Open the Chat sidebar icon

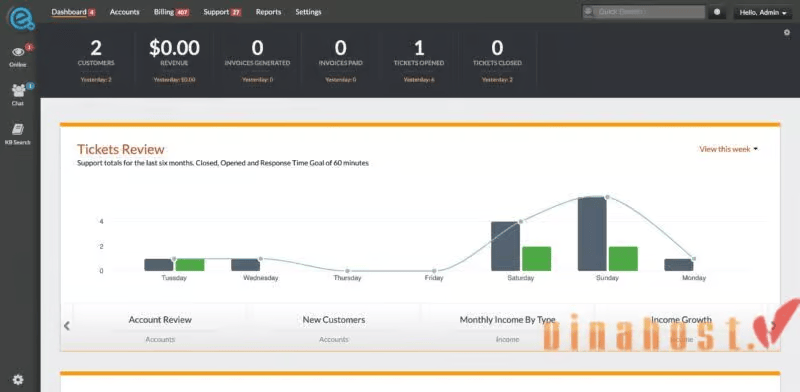click(18, 91)
